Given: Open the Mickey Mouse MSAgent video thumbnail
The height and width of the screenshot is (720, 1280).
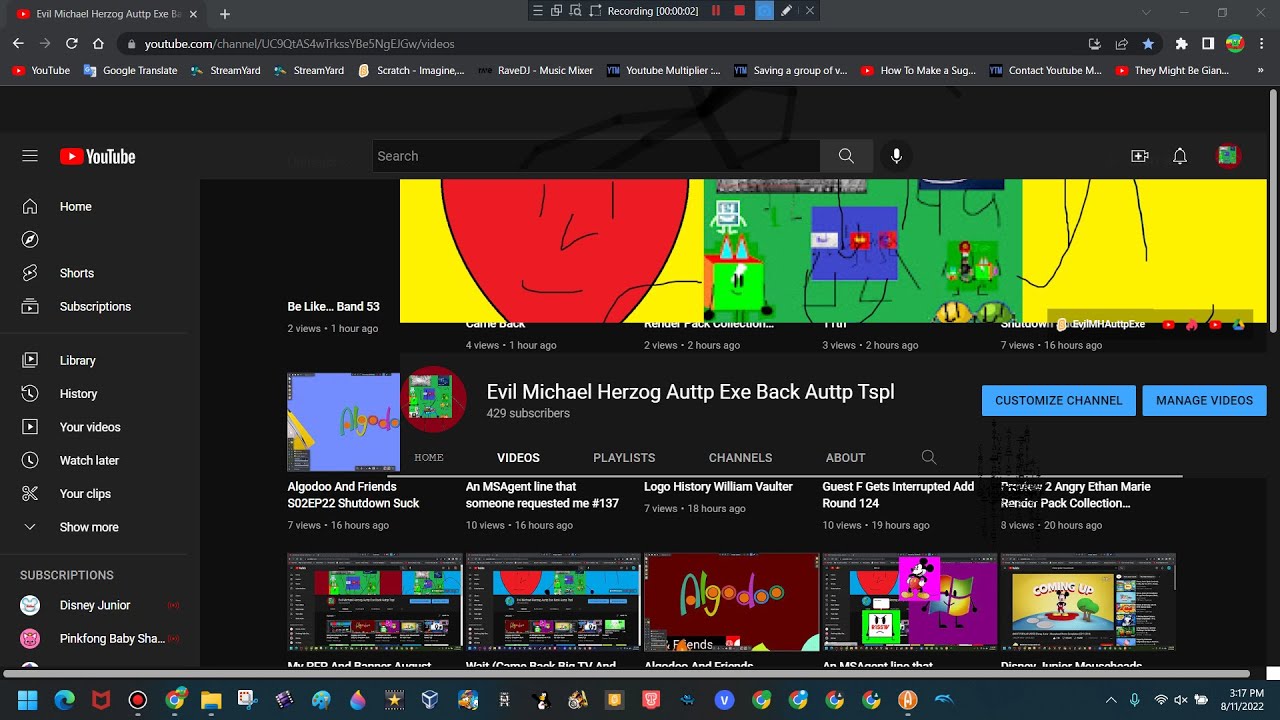Looking at the screenshot, I should 909,602.
